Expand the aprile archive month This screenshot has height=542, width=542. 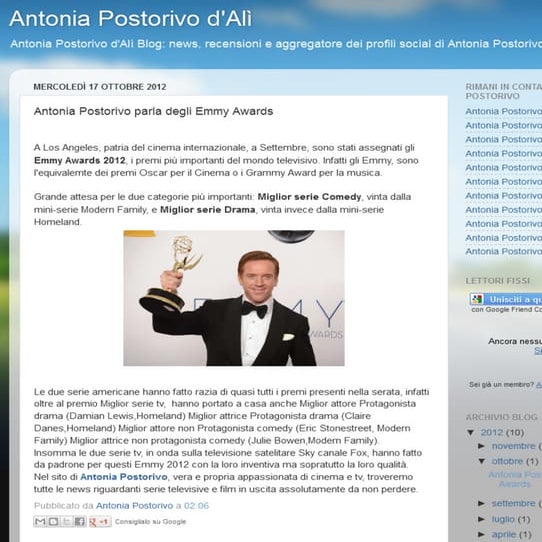coord(482,534)
